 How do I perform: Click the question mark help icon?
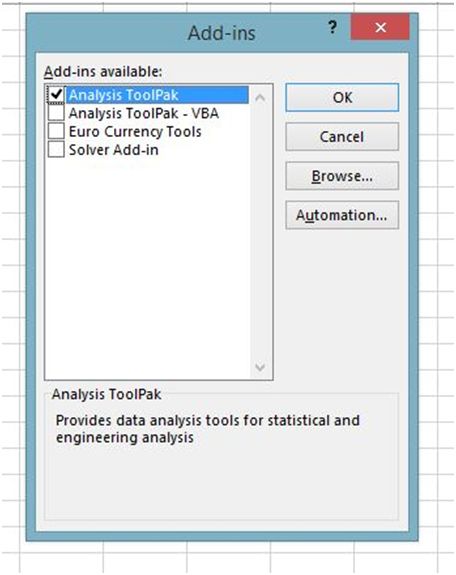pos(332,28)
